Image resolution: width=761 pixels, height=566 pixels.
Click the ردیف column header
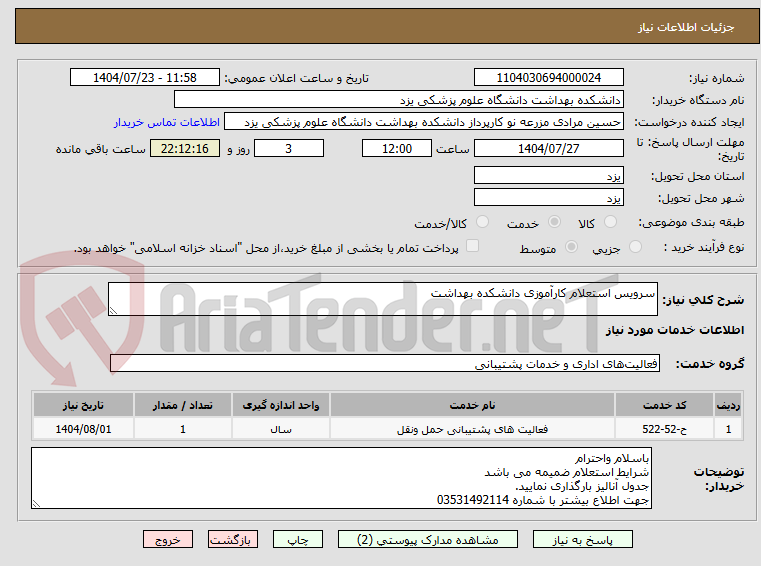(728, 405)
